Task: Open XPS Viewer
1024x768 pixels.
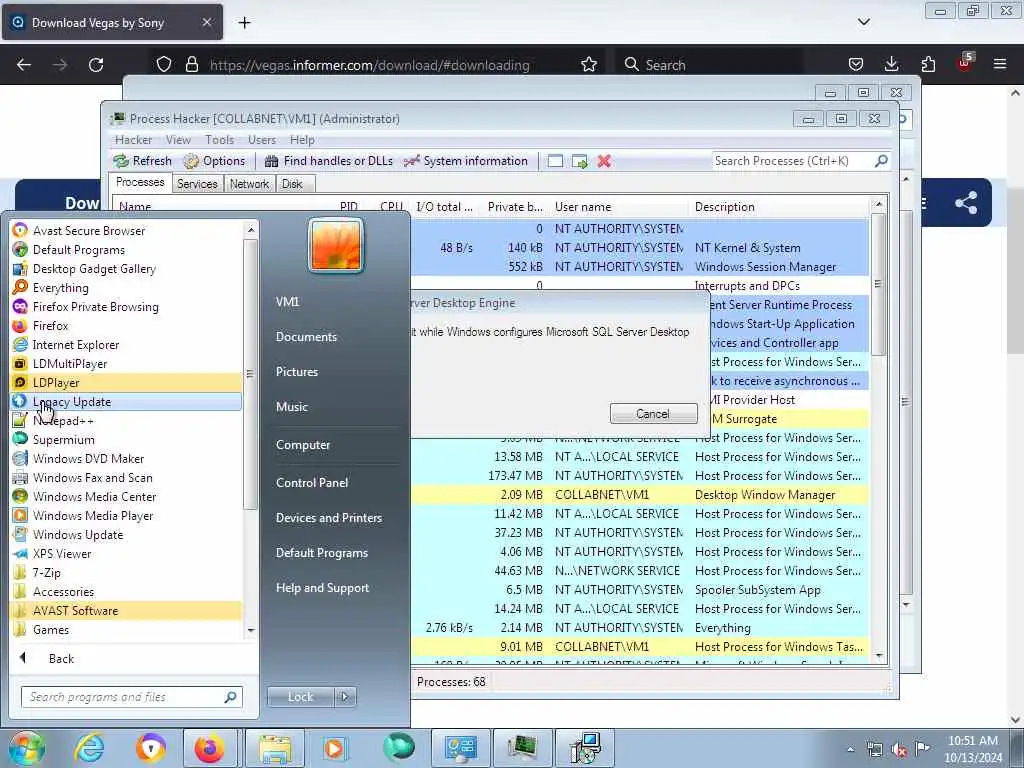Action: tap(127, 553)
